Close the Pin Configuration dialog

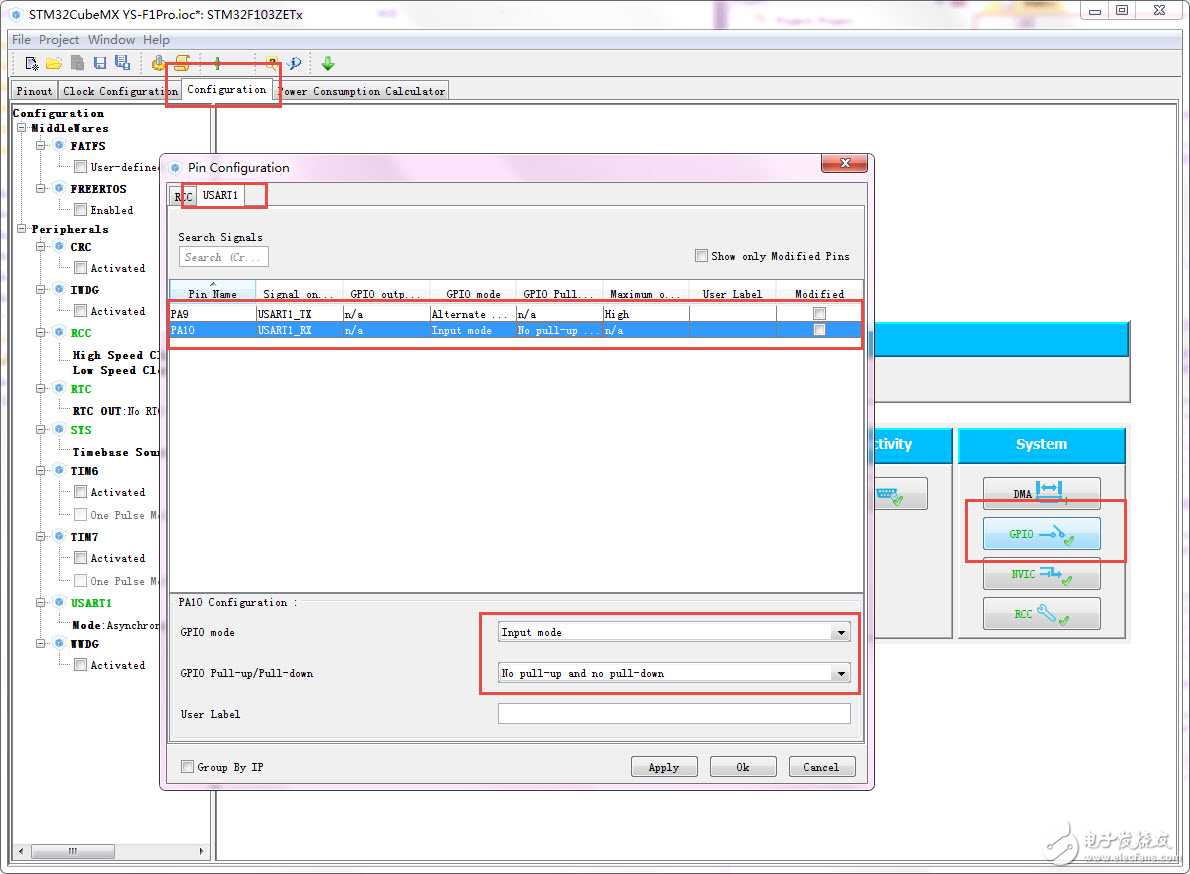point(845,163)
